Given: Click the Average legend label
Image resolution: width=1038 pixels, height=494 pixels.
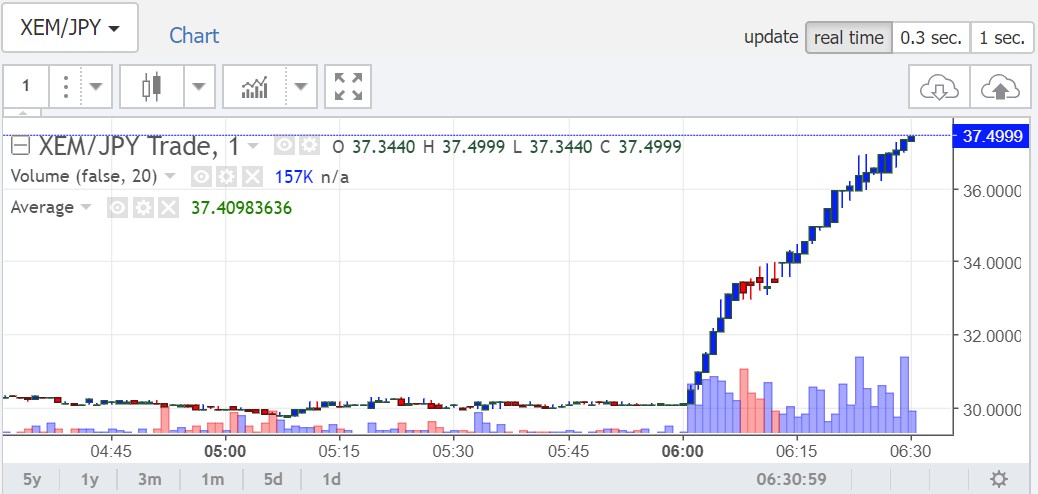Looking at the screenshot, I should click(42, 208).
